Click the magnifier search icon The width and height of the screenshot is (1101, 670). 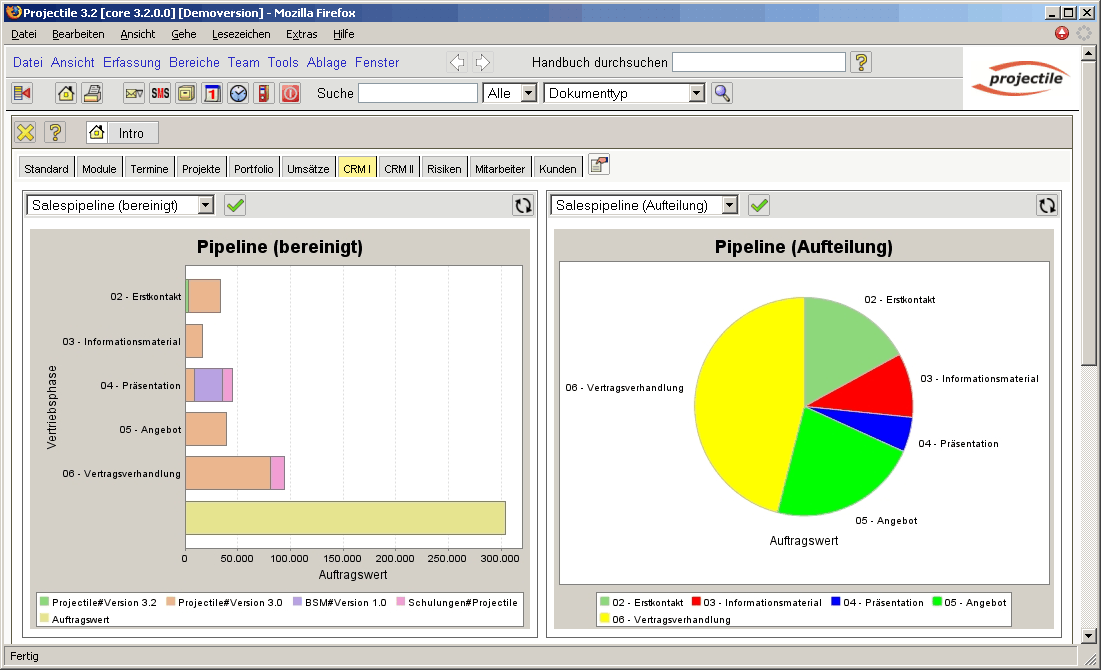[x=721, y=93]
